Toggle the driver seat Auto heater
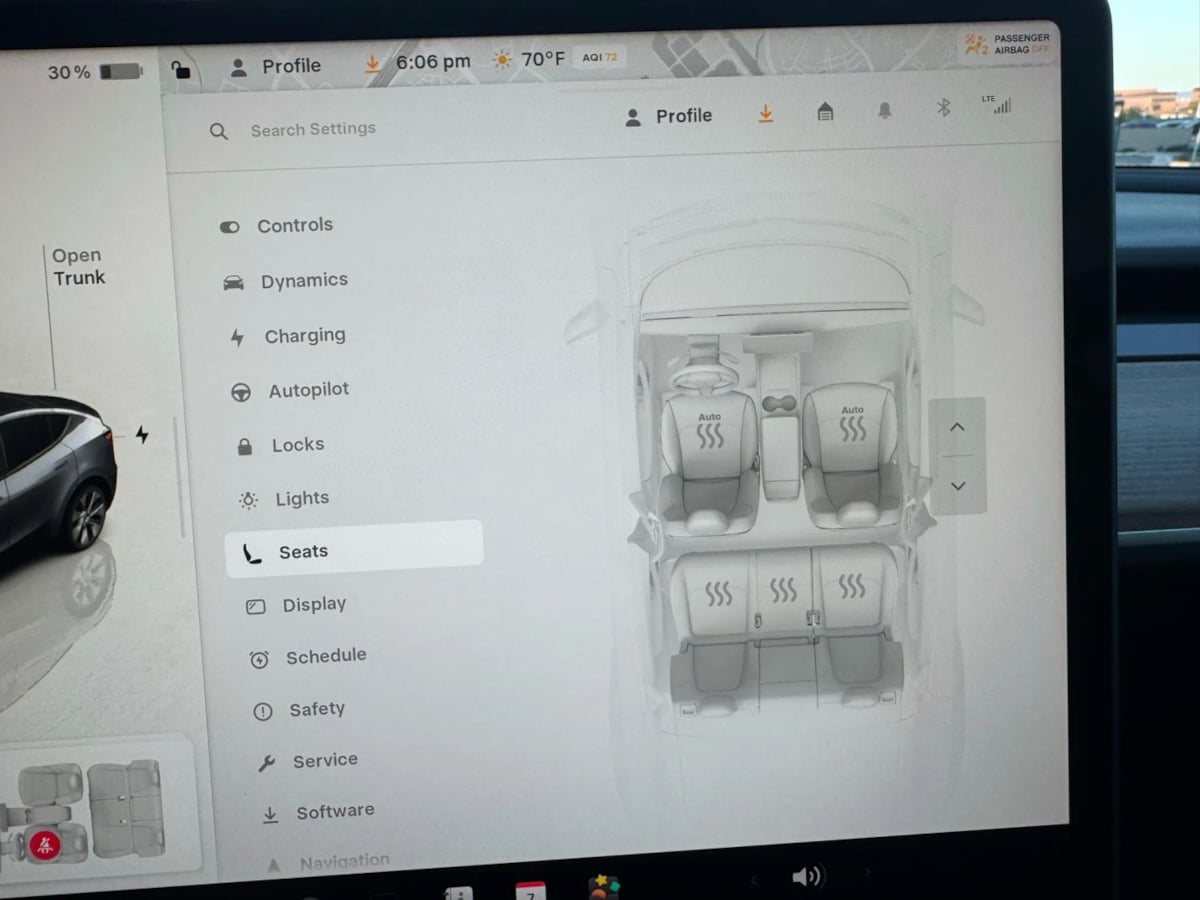The height and width of the screenshot is (900, 1200). (x=709, y=430)
